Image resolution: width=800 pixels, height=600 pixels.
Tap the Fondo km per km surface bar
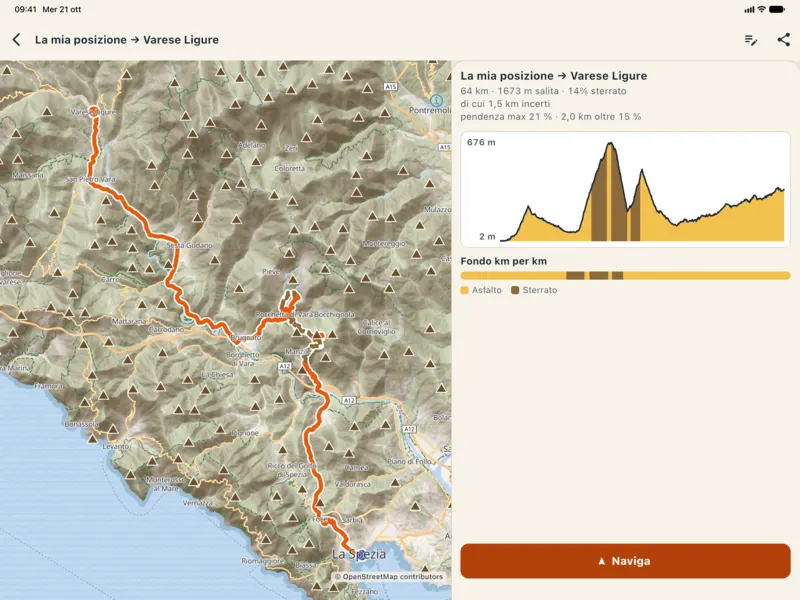(625, 276)
